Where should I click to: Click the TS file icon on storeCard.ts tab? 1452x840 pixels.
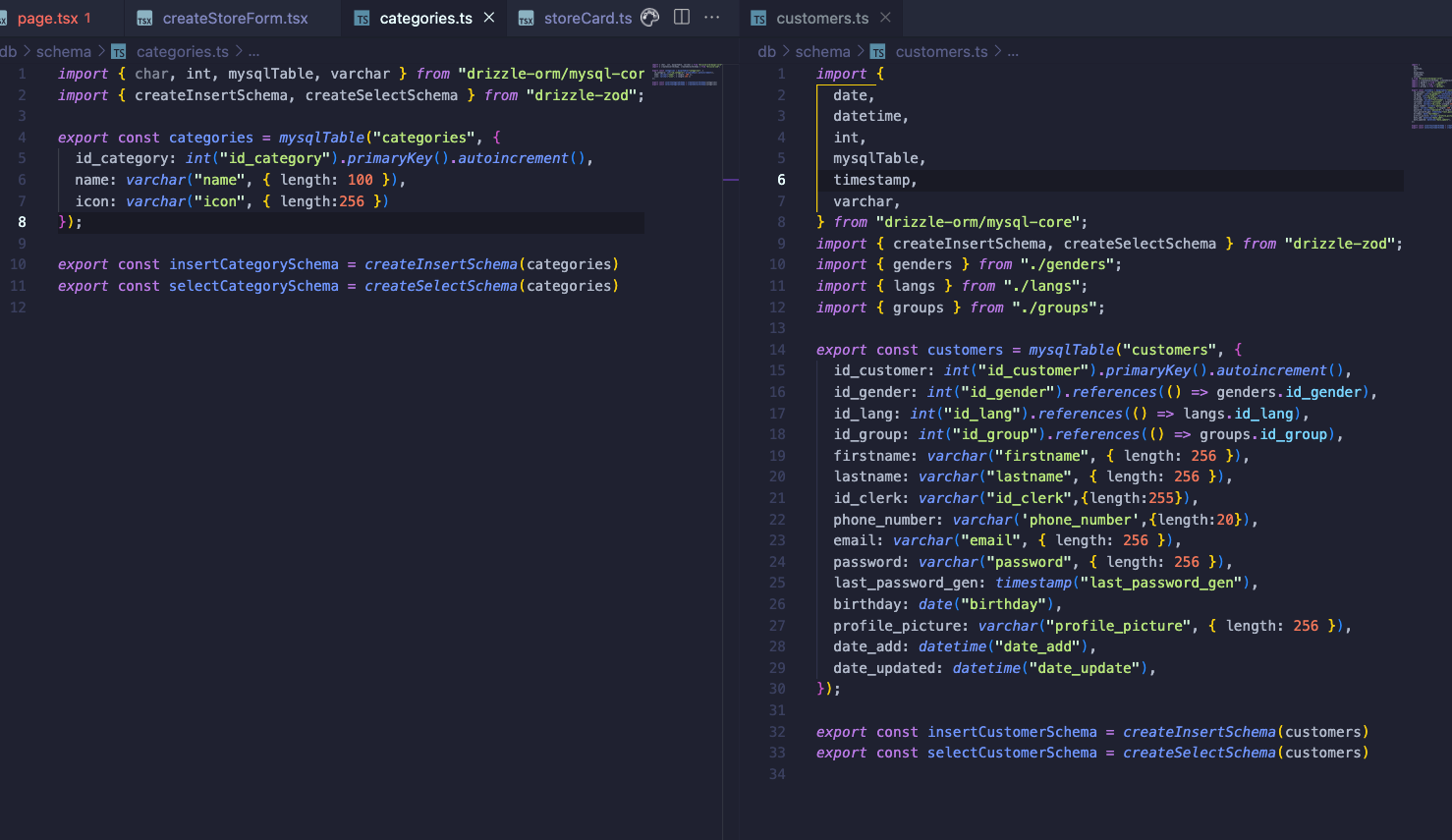tap(527, 17)
